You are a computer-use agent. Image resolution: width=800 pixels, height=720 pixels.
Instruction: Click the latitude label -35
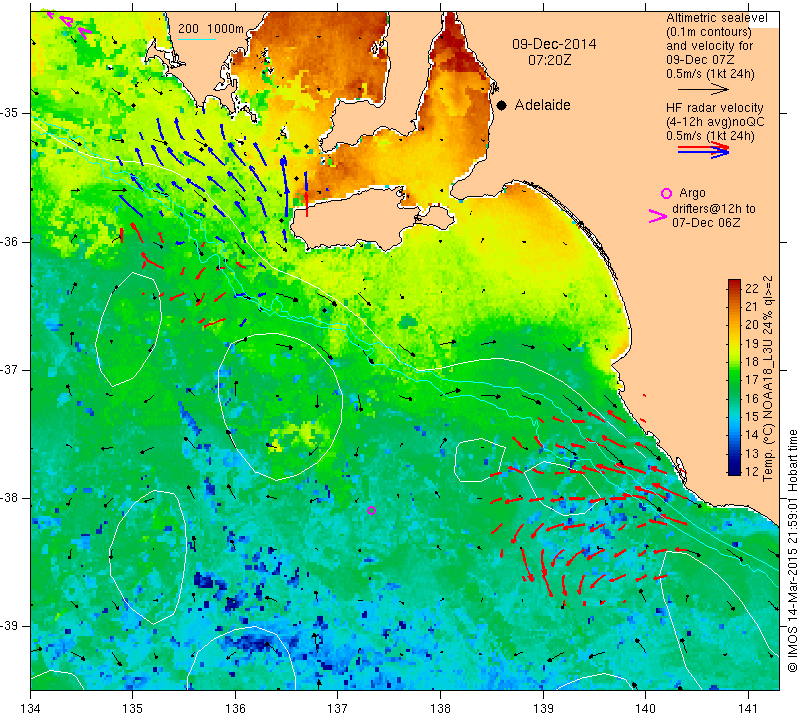click(13, 113)
